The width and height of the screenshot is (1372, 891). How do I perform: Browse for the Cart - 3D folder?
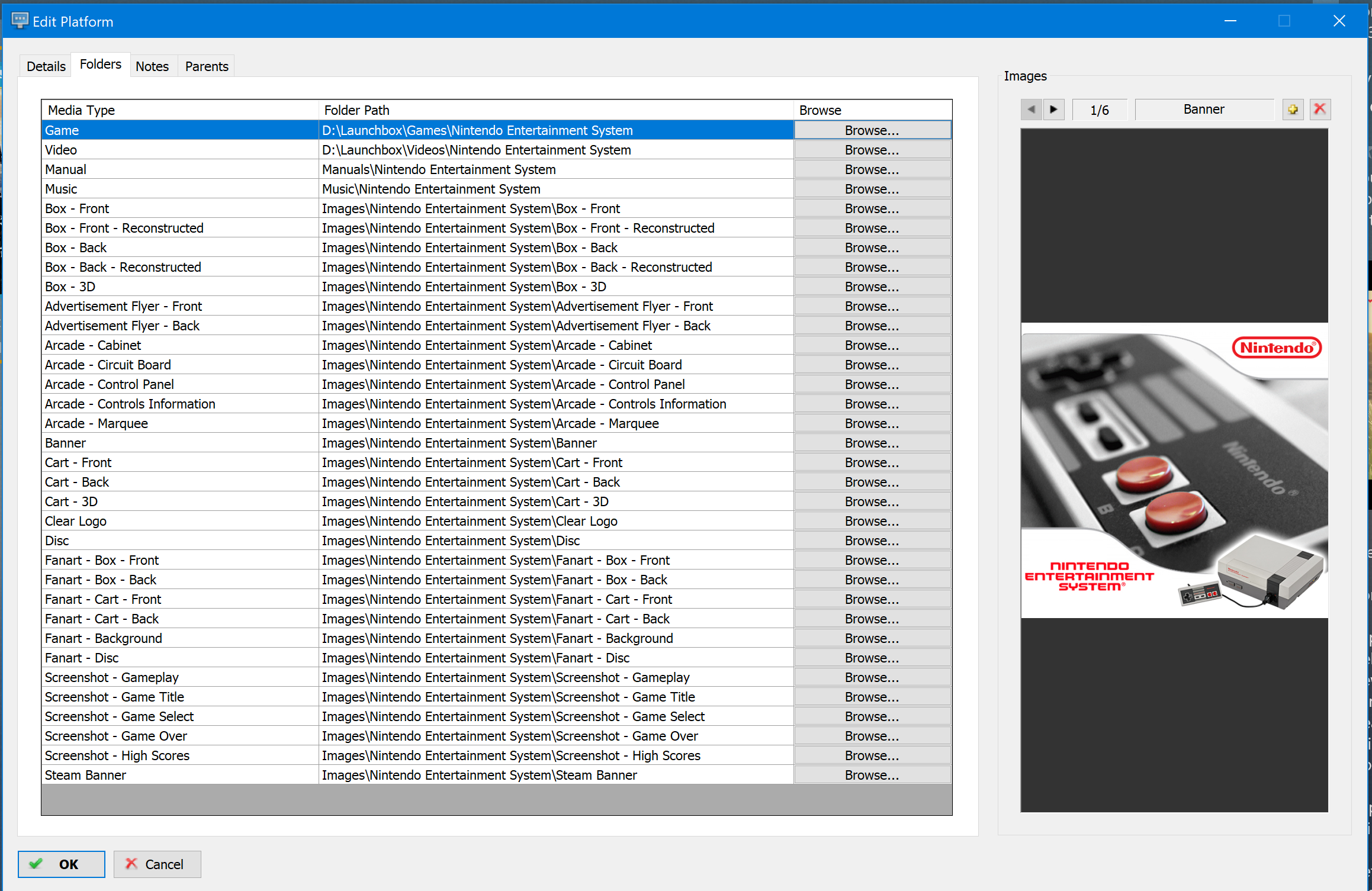pos(872,501)
